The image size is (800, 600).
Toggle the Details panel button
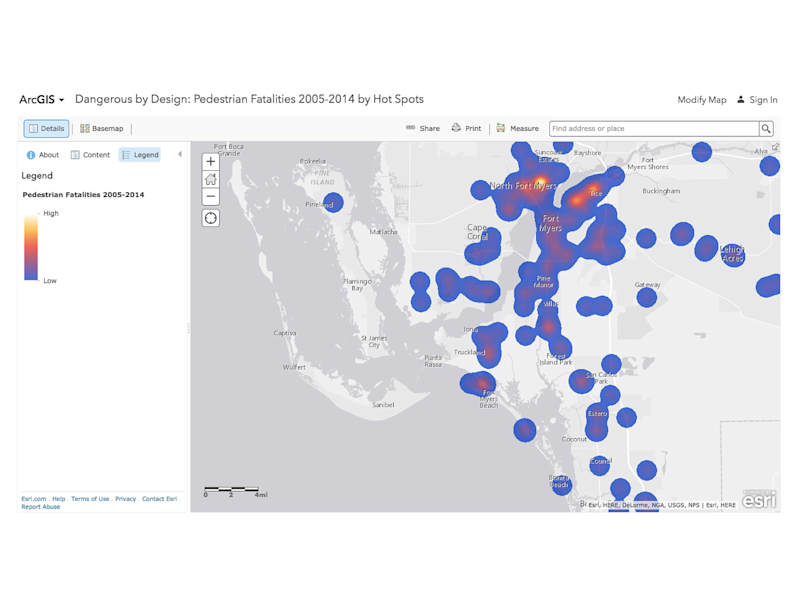[47, 129]
